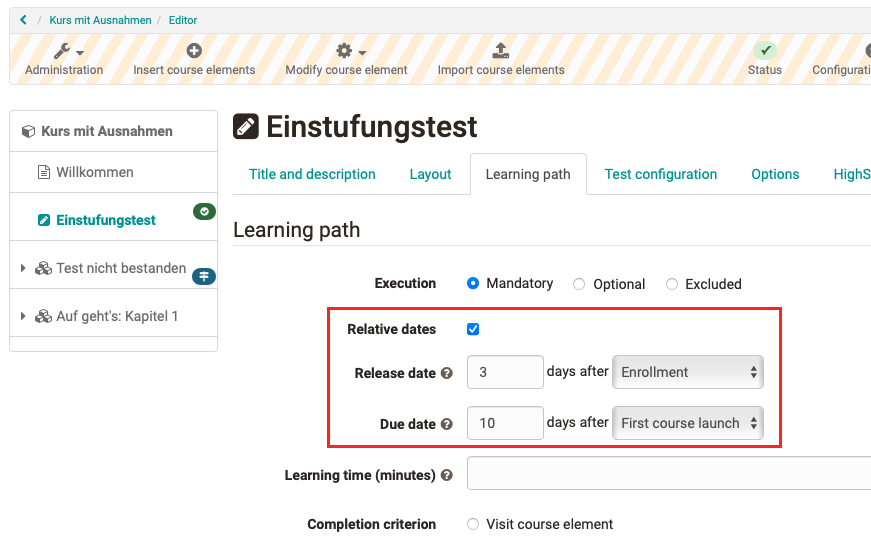Open the Administration wrench menu

(x=66, y=51)
